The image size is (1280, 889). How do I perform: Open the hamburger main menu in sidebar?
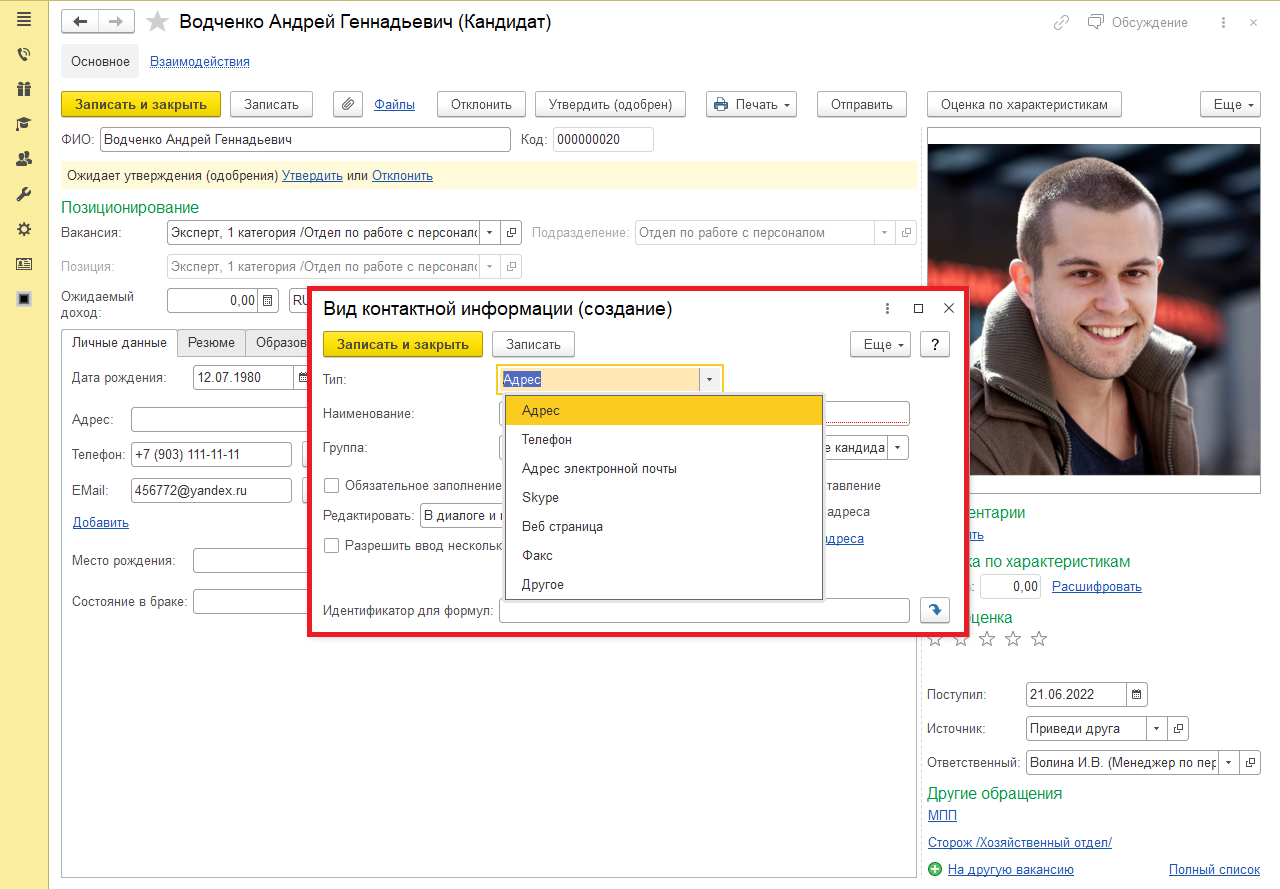tap(24, 19)
